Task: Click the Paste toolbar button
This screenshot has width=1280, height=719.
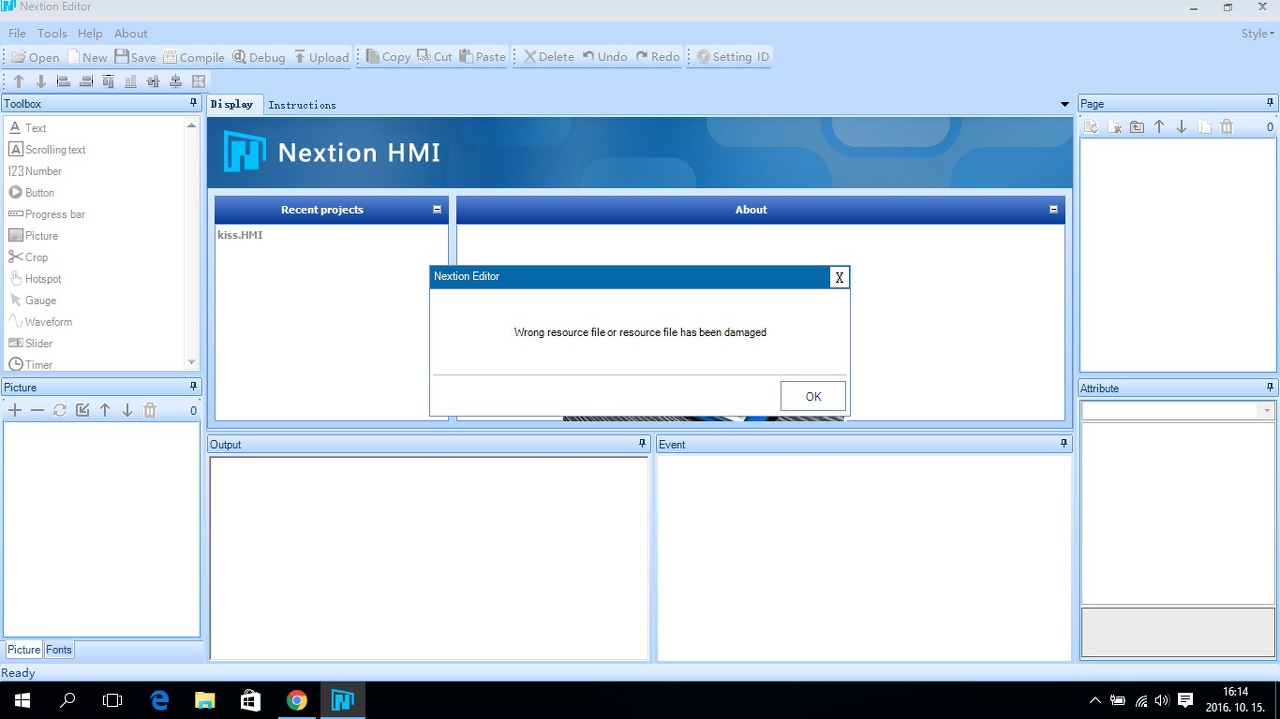Action: pos(483,57)
